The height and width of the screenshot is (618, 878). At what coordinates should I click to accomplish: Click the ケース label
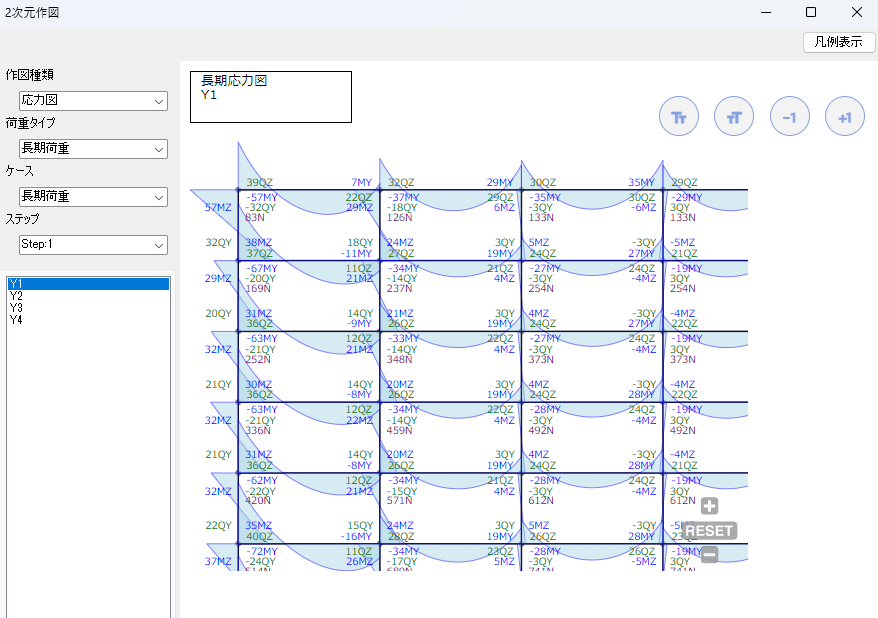tap(20, 171)
